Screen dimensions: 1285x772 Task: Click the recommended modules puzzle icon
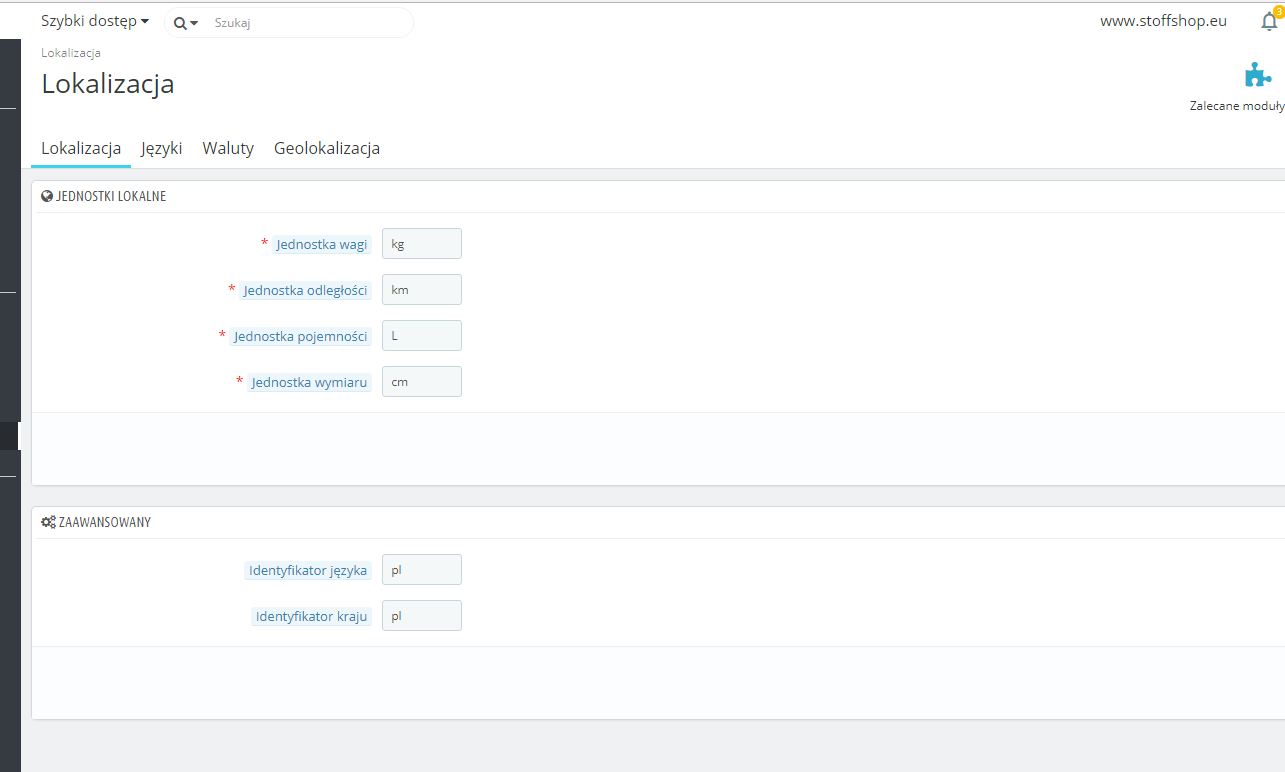(1257, 75)
